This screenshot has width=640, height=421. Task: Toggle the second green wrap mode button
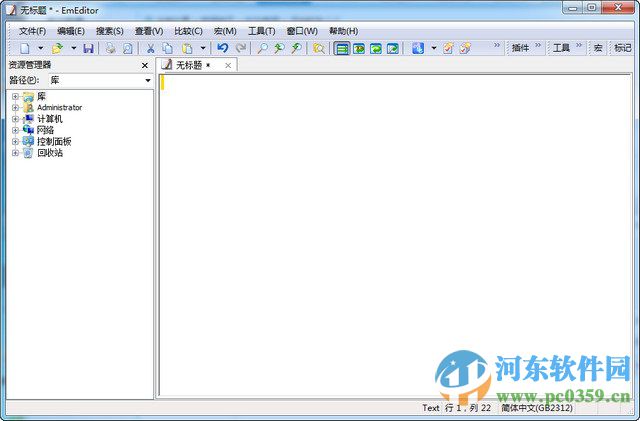(359, 48)
